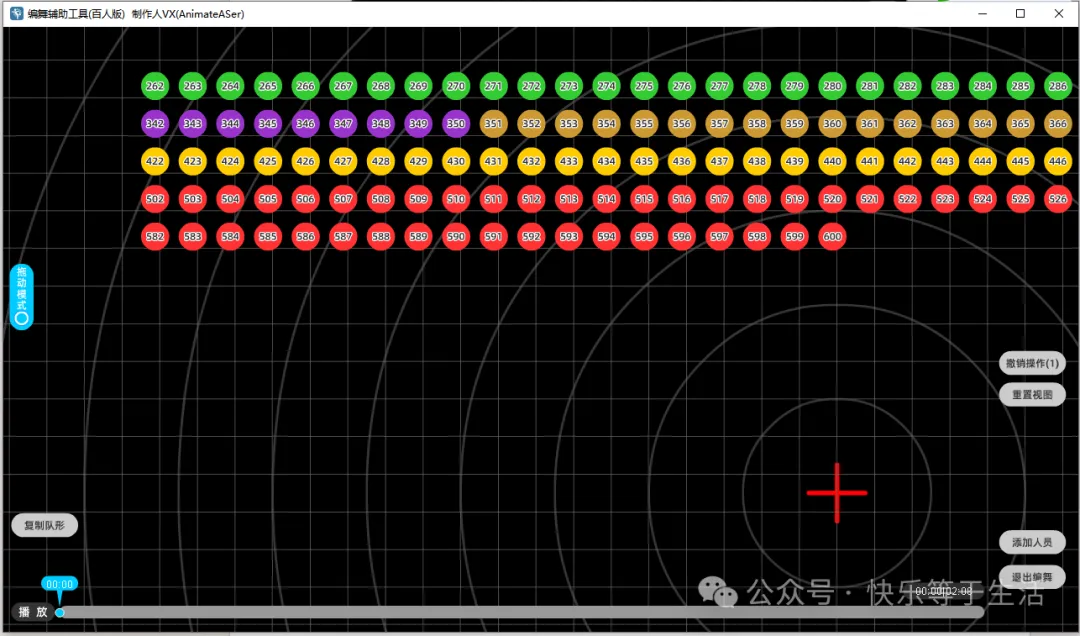Click the gray timeline track bar
This screenshot has height=636, width=1080.
(522, 613)
